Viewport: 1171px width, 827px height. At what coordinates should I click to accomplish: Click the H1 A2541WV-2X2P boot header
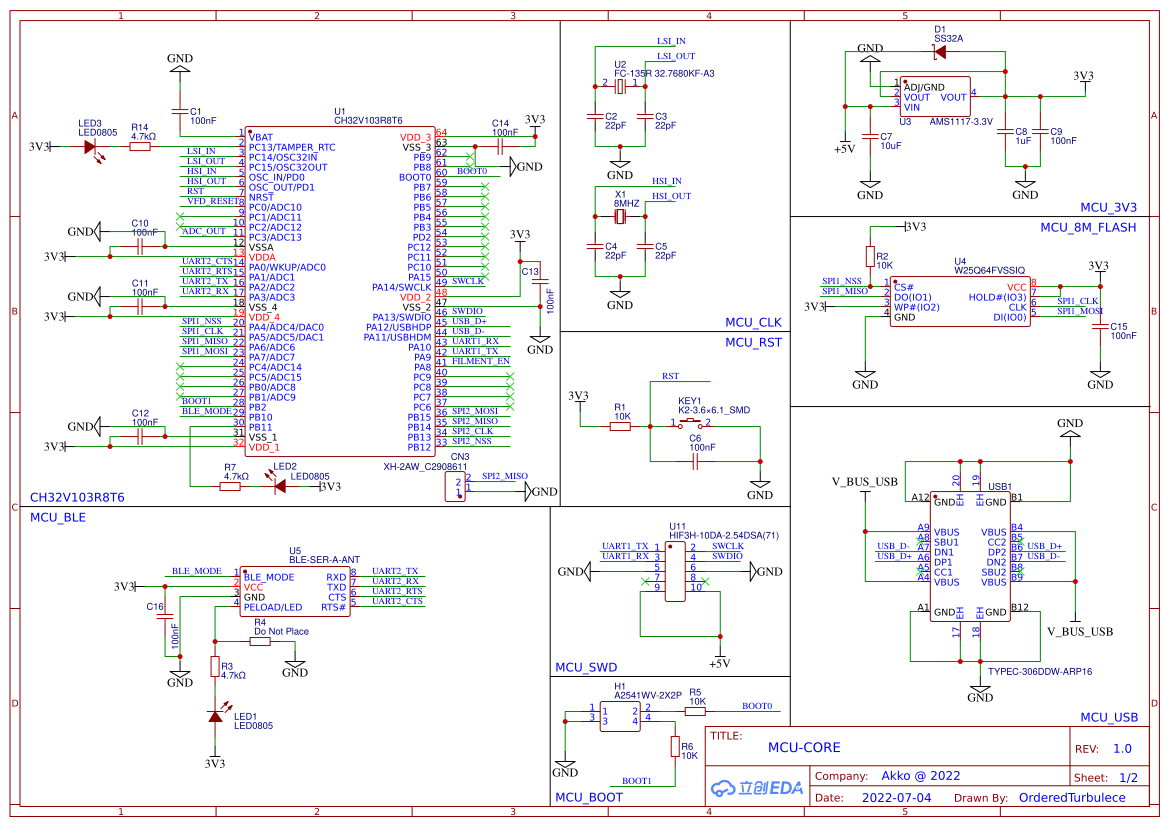(x=620, y=715)
